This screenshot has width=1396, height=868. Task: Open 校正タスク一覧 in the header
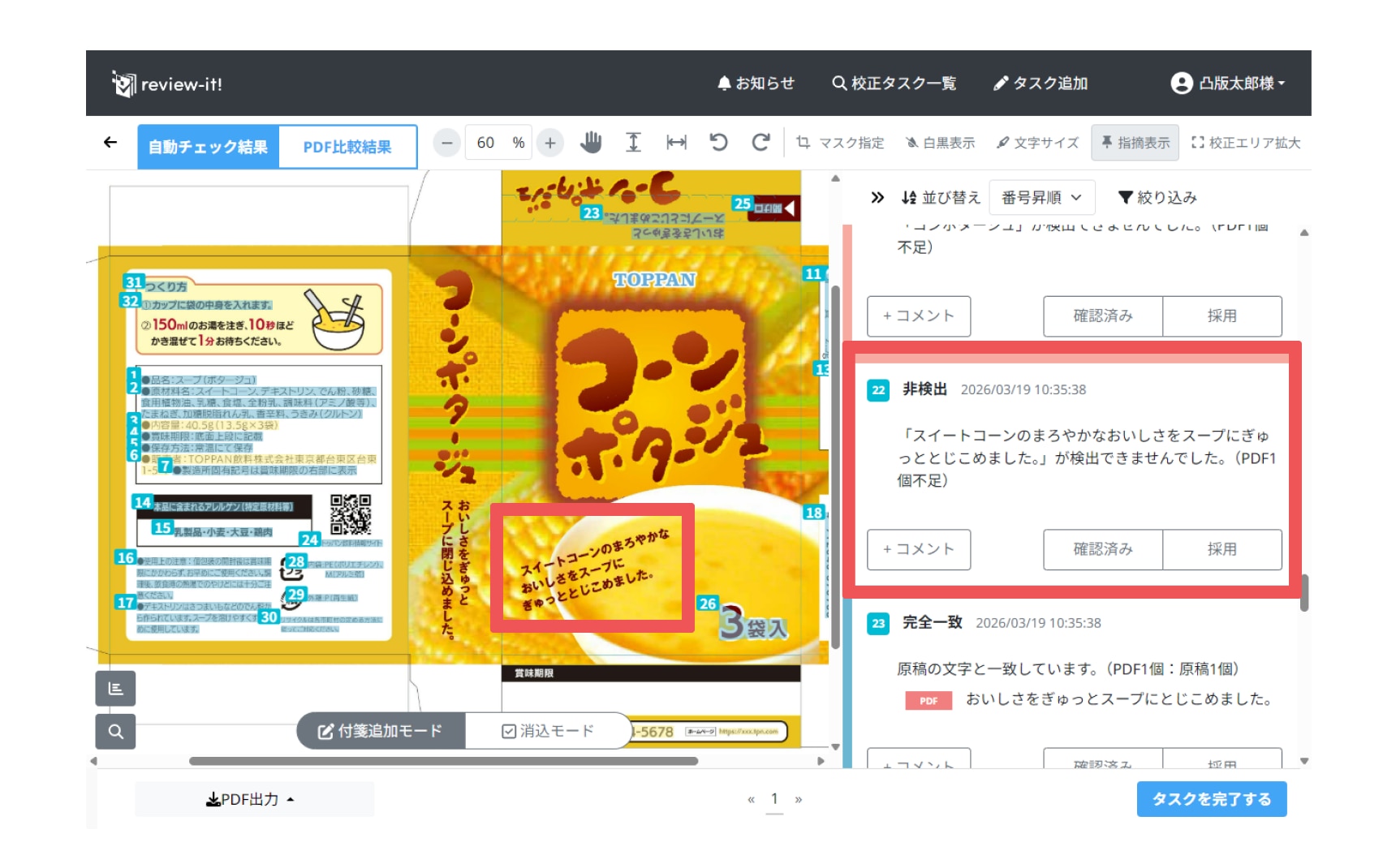click(894, 83)
